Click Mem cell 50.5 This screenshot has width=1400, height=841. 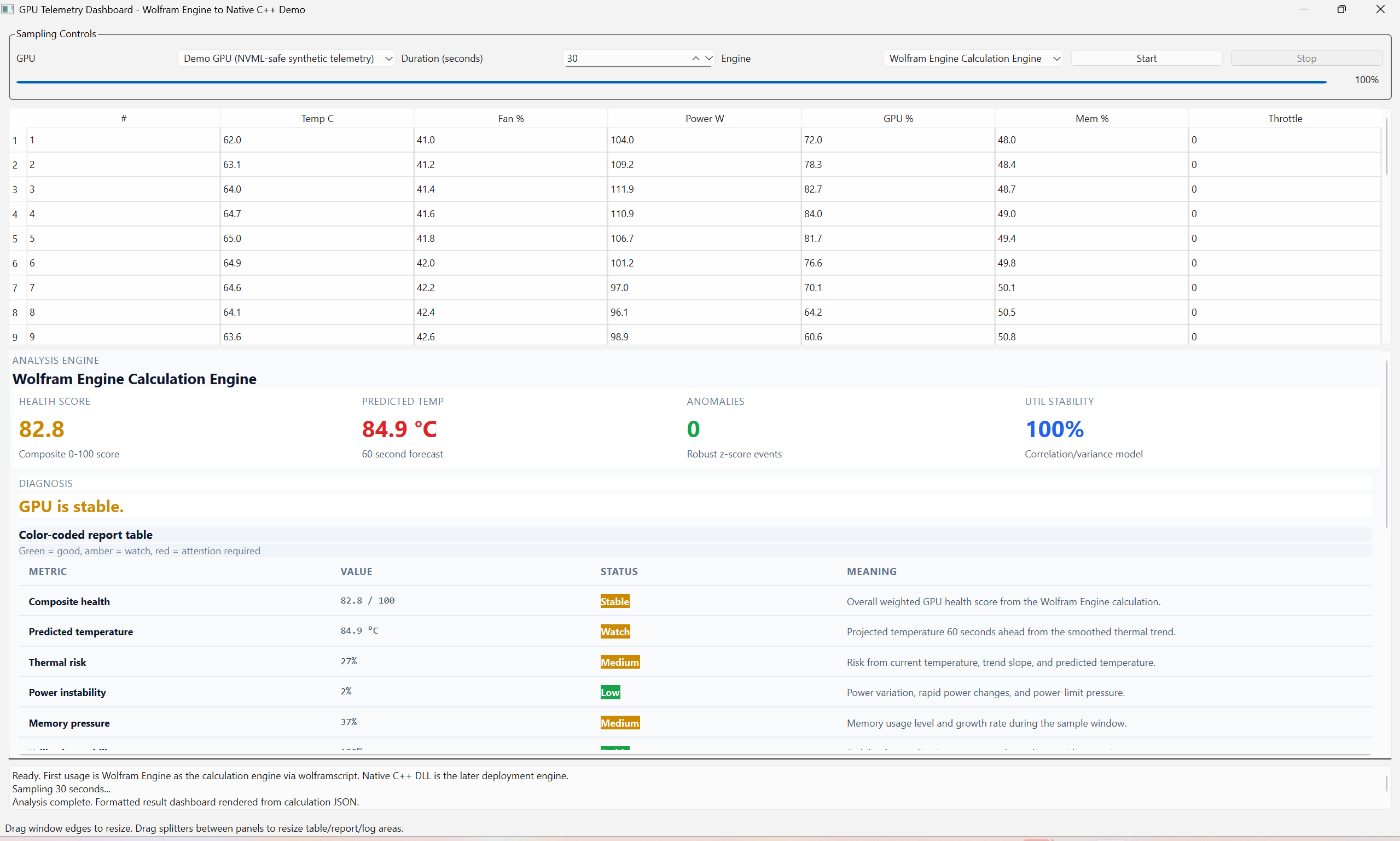click(1092, 312)
